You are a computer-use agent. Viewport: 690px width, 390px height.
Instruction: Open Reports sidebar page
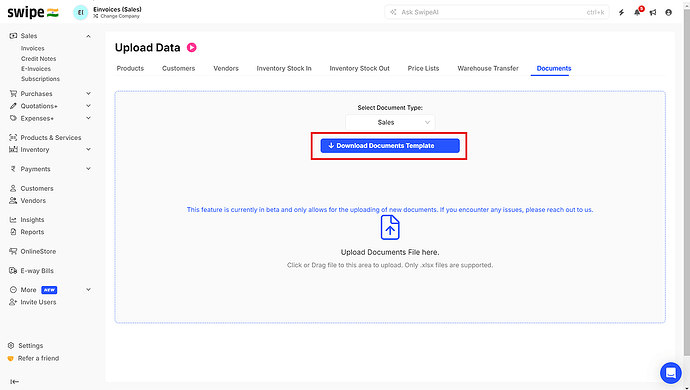(x=32, y=232)
